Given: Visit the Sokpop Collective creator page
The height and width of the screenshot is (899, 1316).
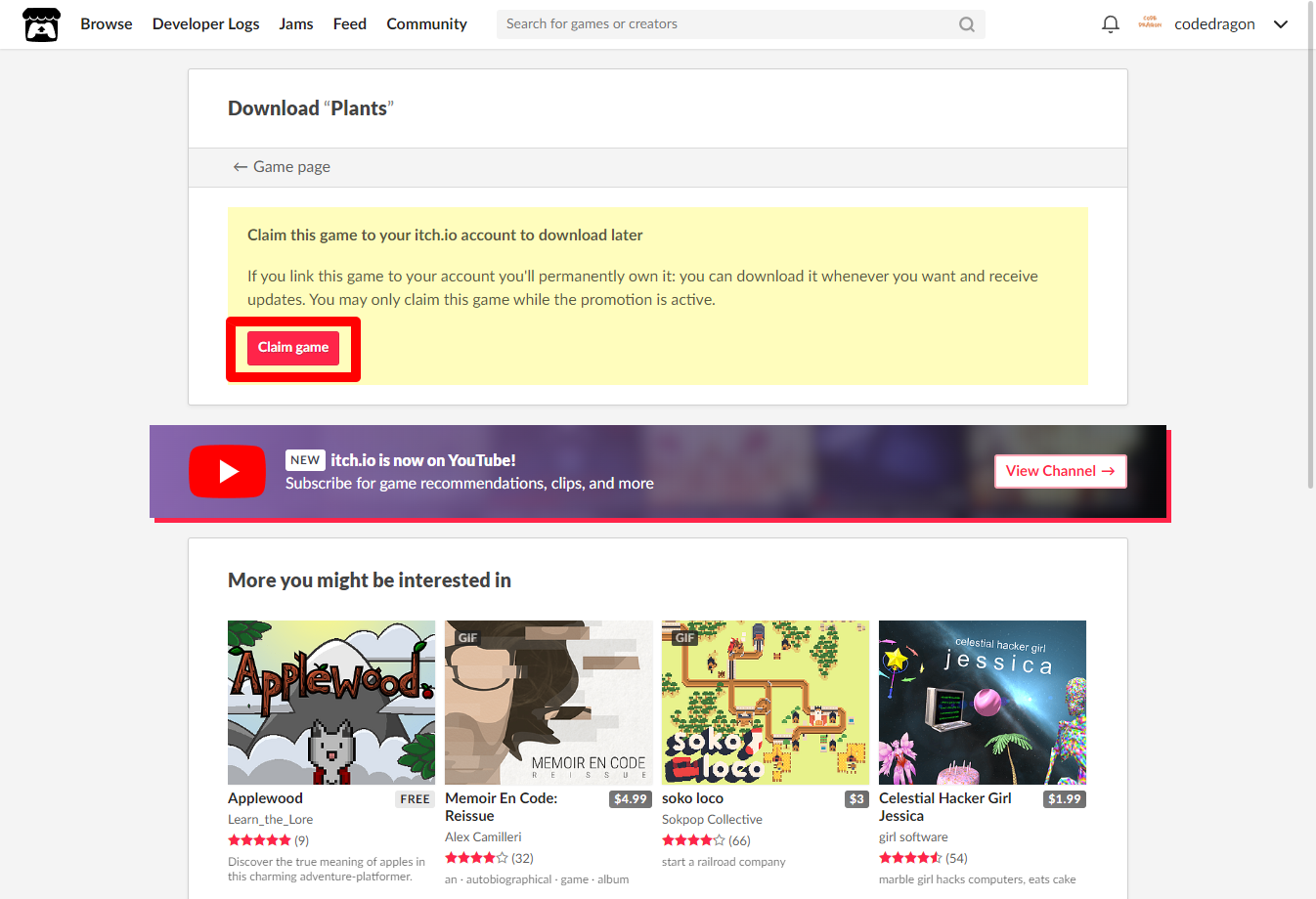Looking at the screenshot, I should 712,820.
